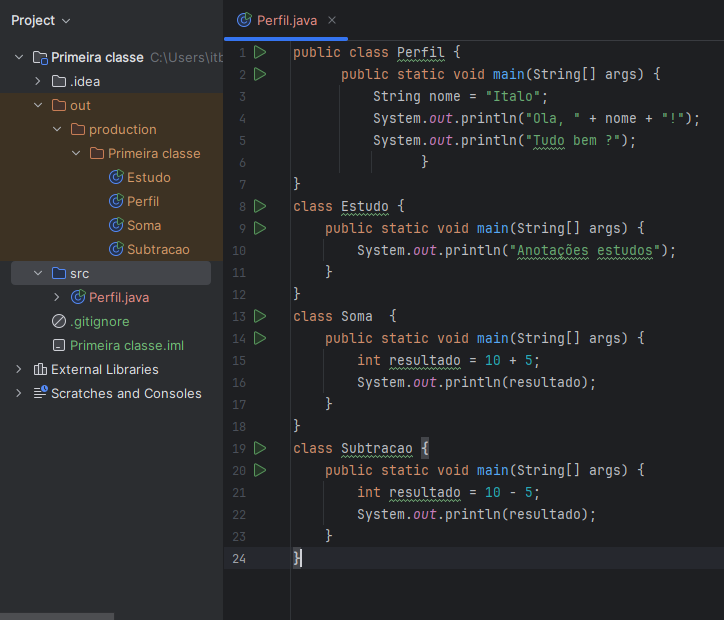Expand External Libraries node
724x620 pixels.
tap(19, 369)
